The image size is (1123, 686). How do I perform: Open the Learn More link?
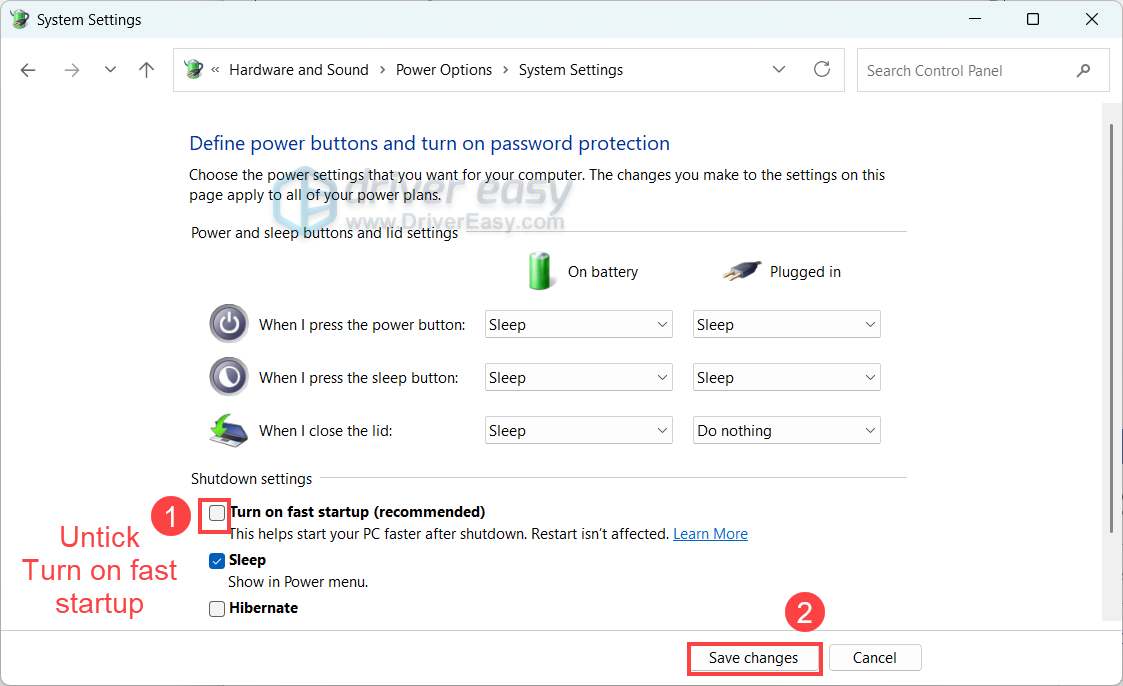710,534
